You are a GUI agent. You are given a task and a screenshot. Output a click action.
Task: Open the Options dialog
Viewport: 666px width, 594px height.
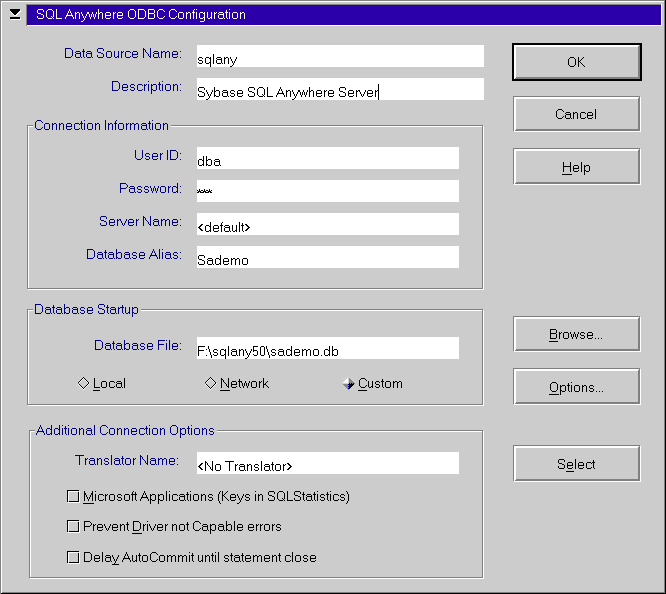[576, 387]
